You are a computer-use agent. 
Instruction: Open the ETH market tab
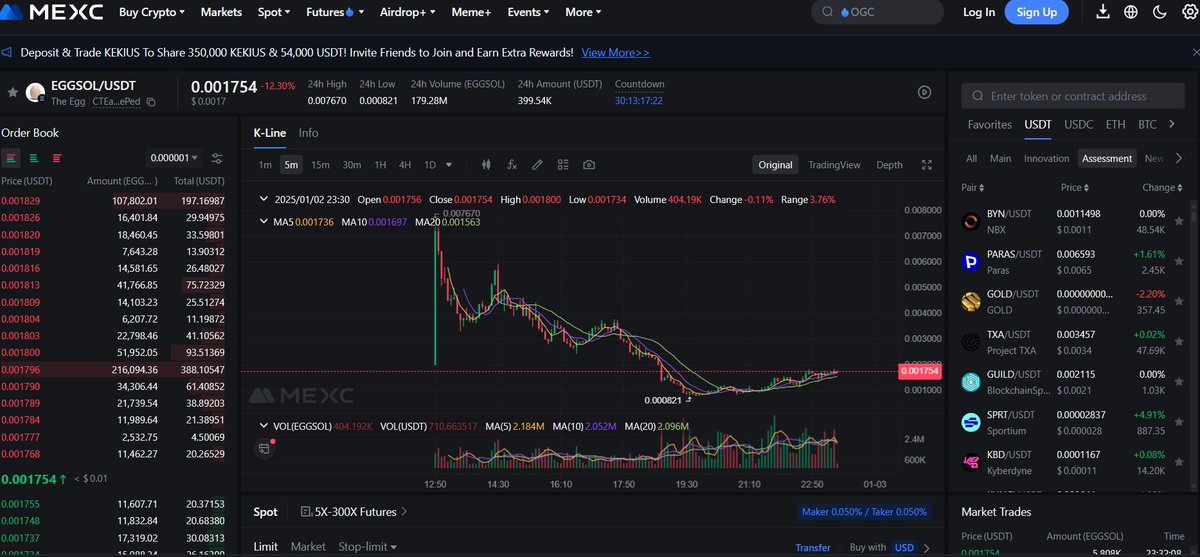click(x=1115, y=125)
